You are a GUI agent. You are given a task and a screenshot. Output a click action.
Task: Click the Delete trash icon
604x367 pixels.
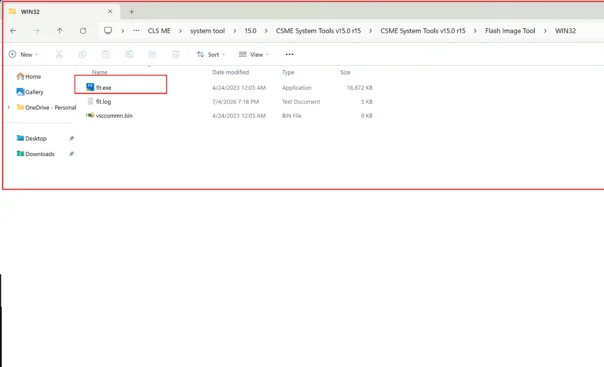tap(175, 54)
